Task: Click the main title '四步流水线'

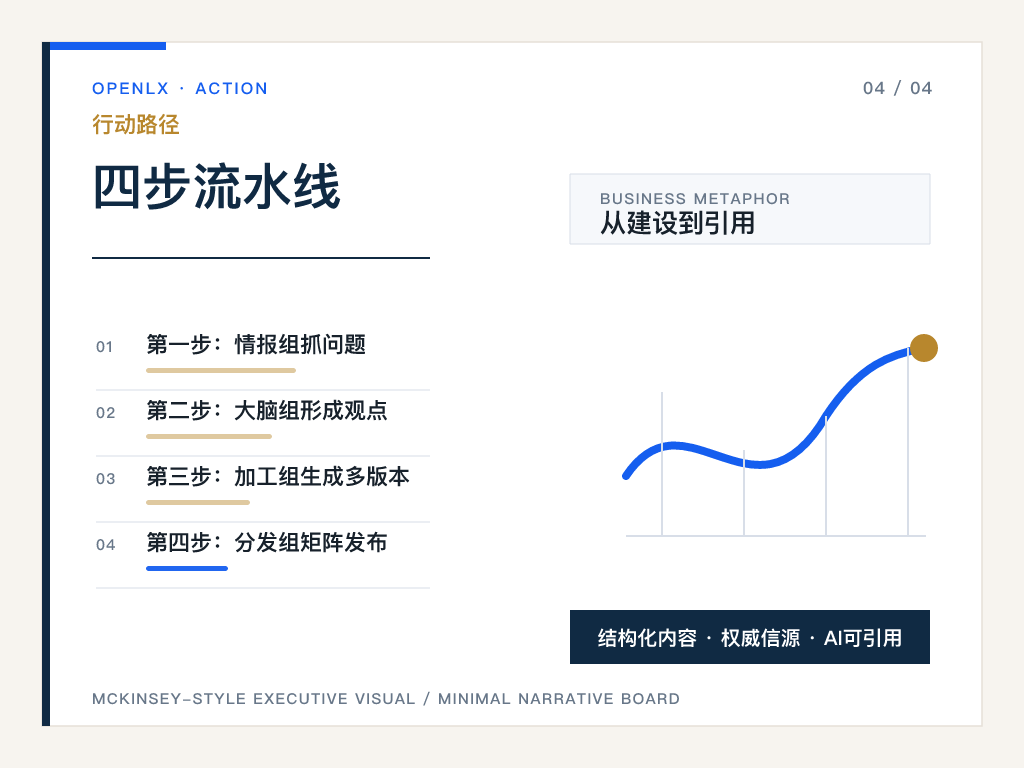Action: click(x=216, y=187)
